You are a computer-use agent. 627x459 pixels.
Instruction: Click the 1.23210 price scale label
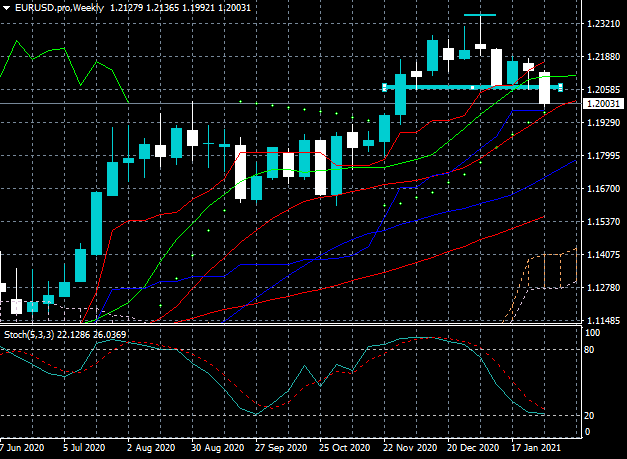click(x=603, y=24)
